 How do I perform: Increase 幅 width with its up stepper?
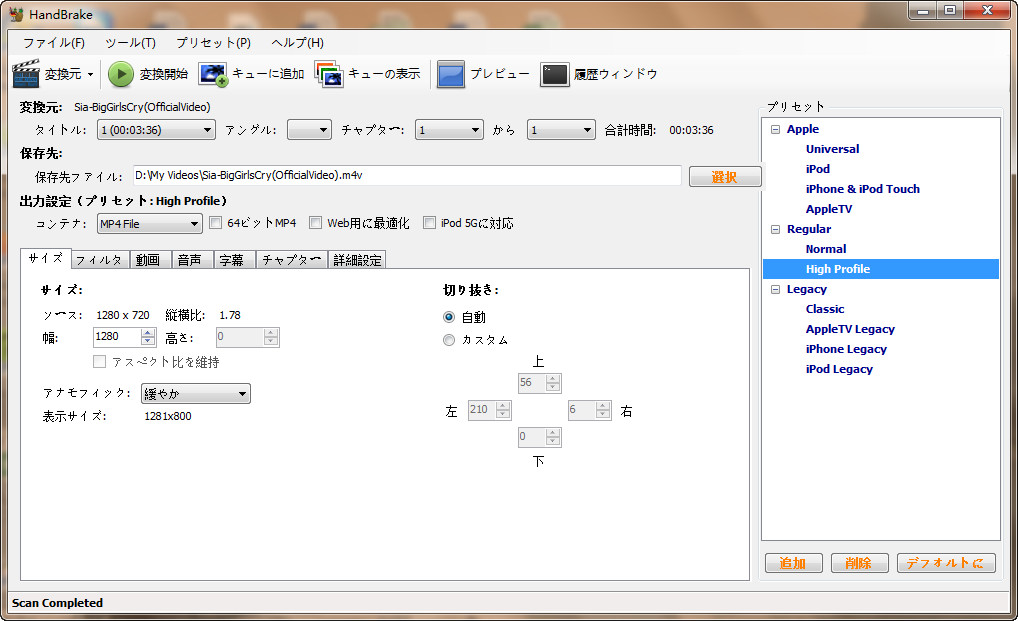pos(147,333)
